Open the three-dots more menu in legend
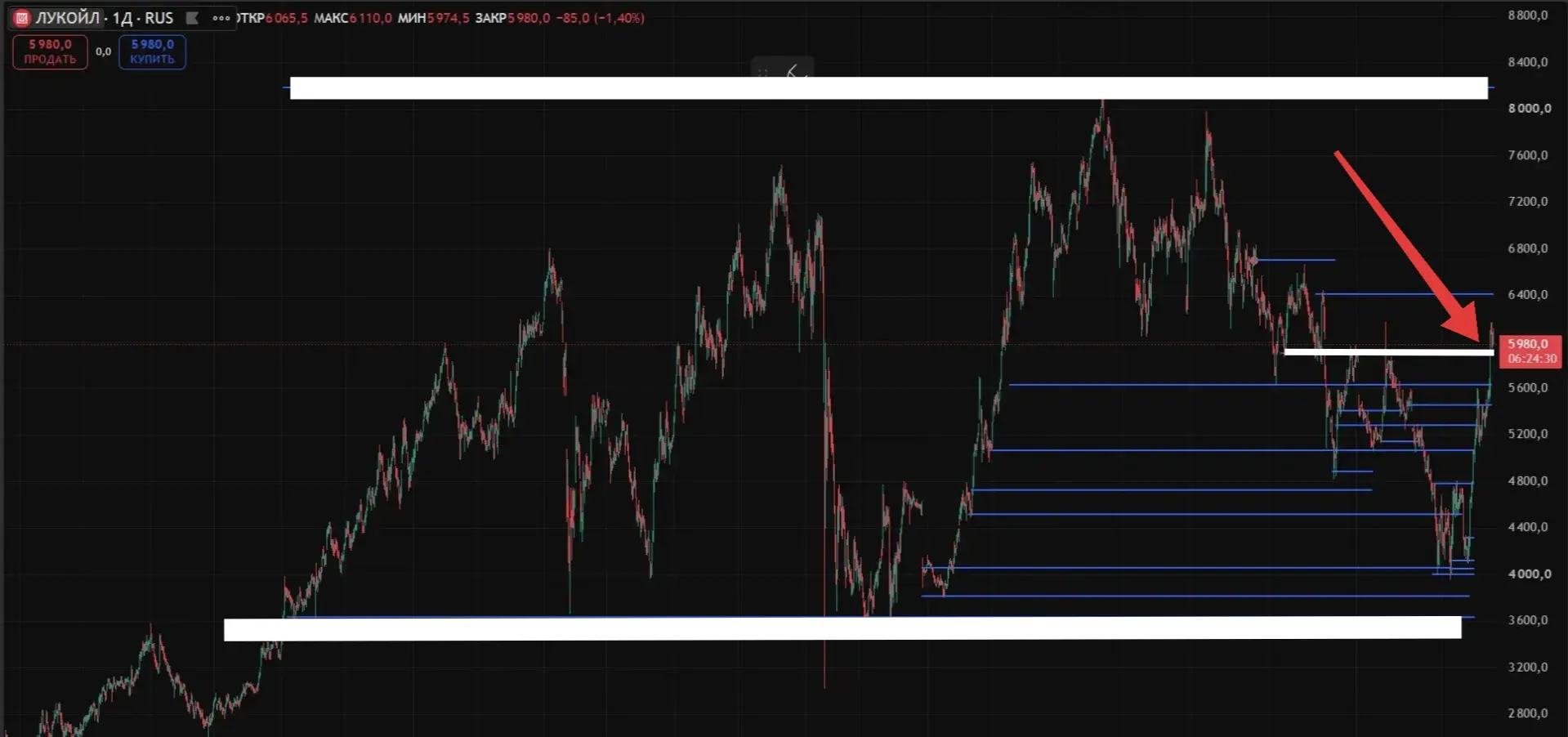1568x737 pixels. coord(221,18)
